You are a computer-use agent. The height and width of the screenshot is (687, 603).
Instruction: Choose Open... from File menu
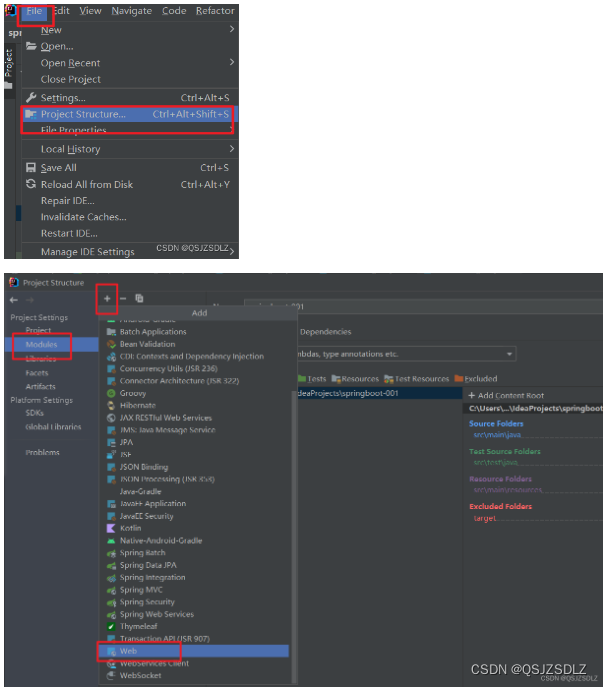pyautogui.click(x=57, y=46)
